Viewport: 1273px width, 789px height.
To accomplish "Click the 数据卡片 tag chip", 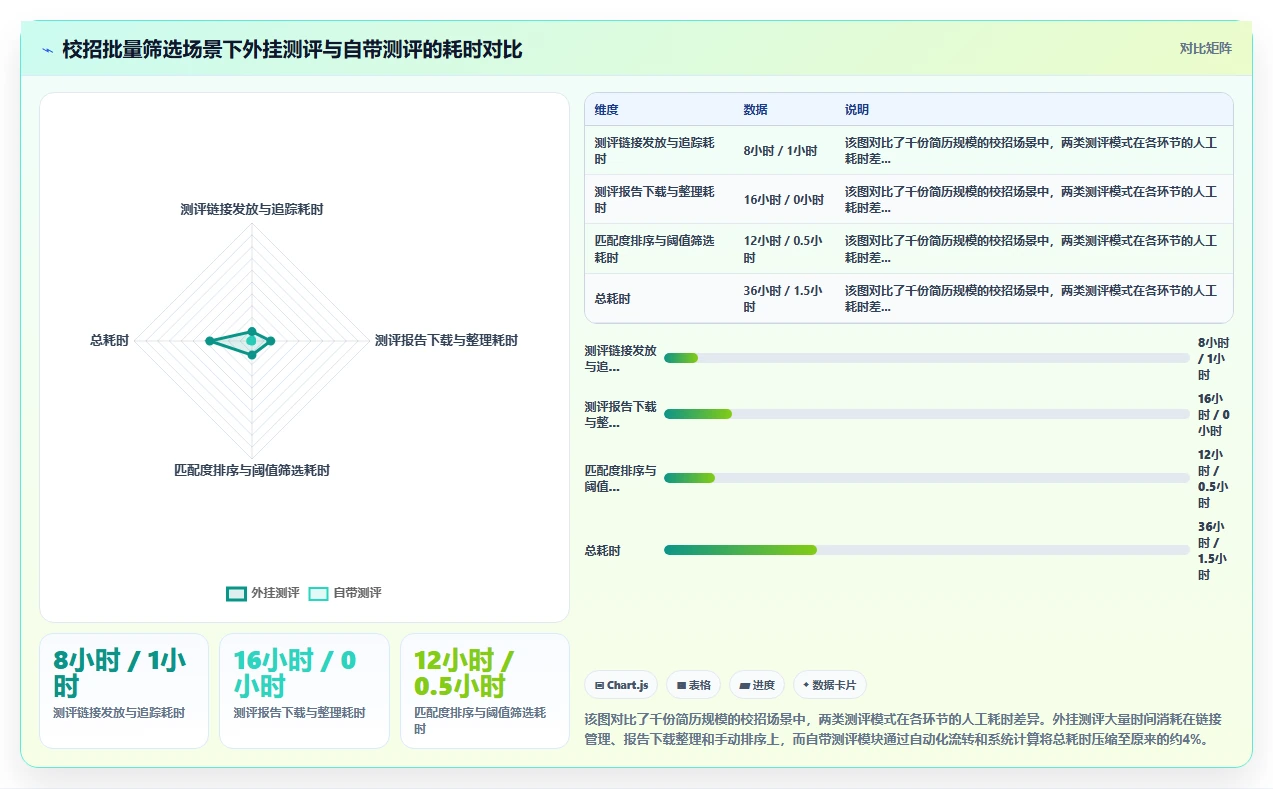I will pyautogui.click(x=829, y=685).
